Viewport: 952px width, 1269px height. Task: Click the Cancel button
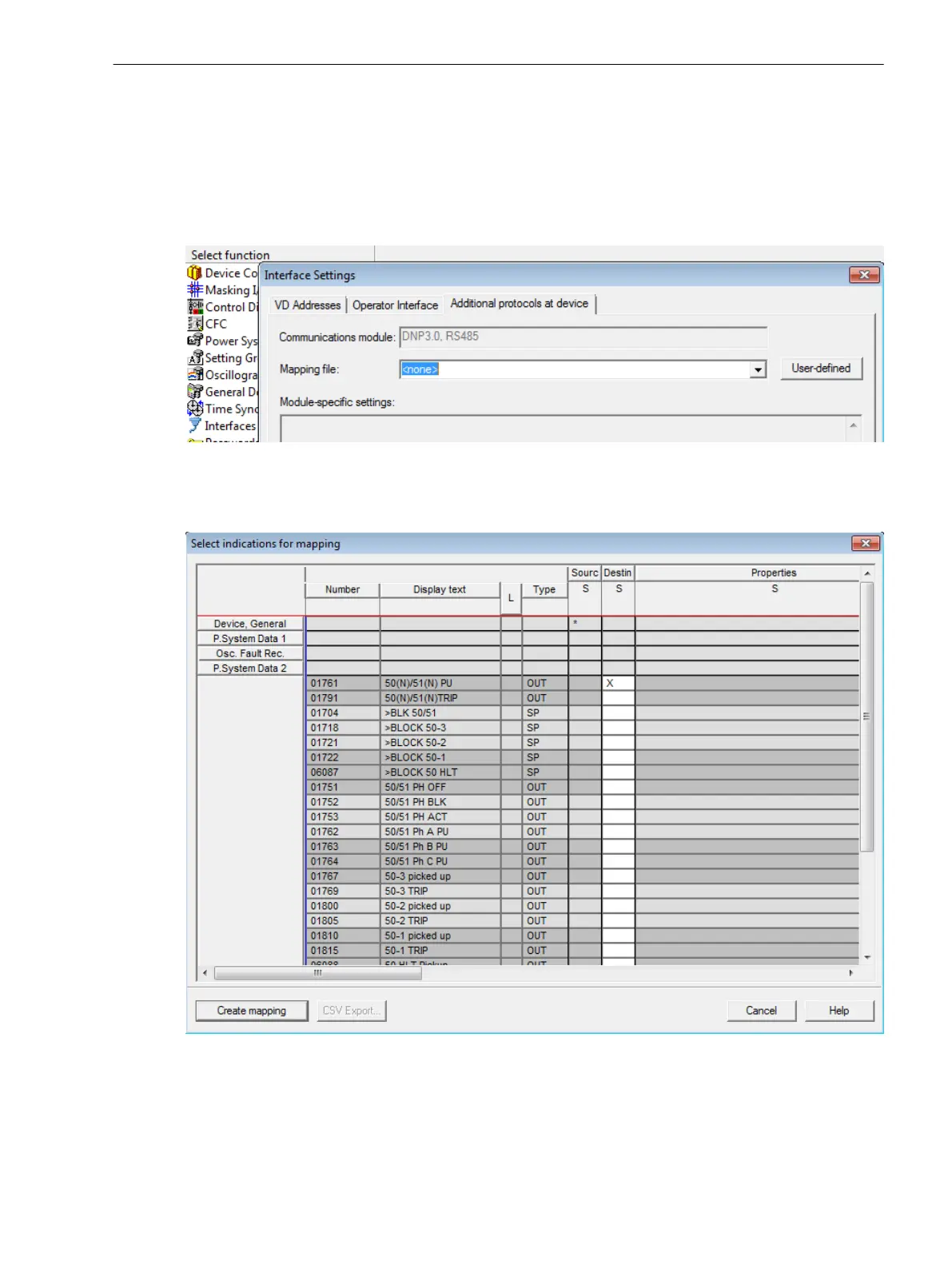(x=761, y=1011)
